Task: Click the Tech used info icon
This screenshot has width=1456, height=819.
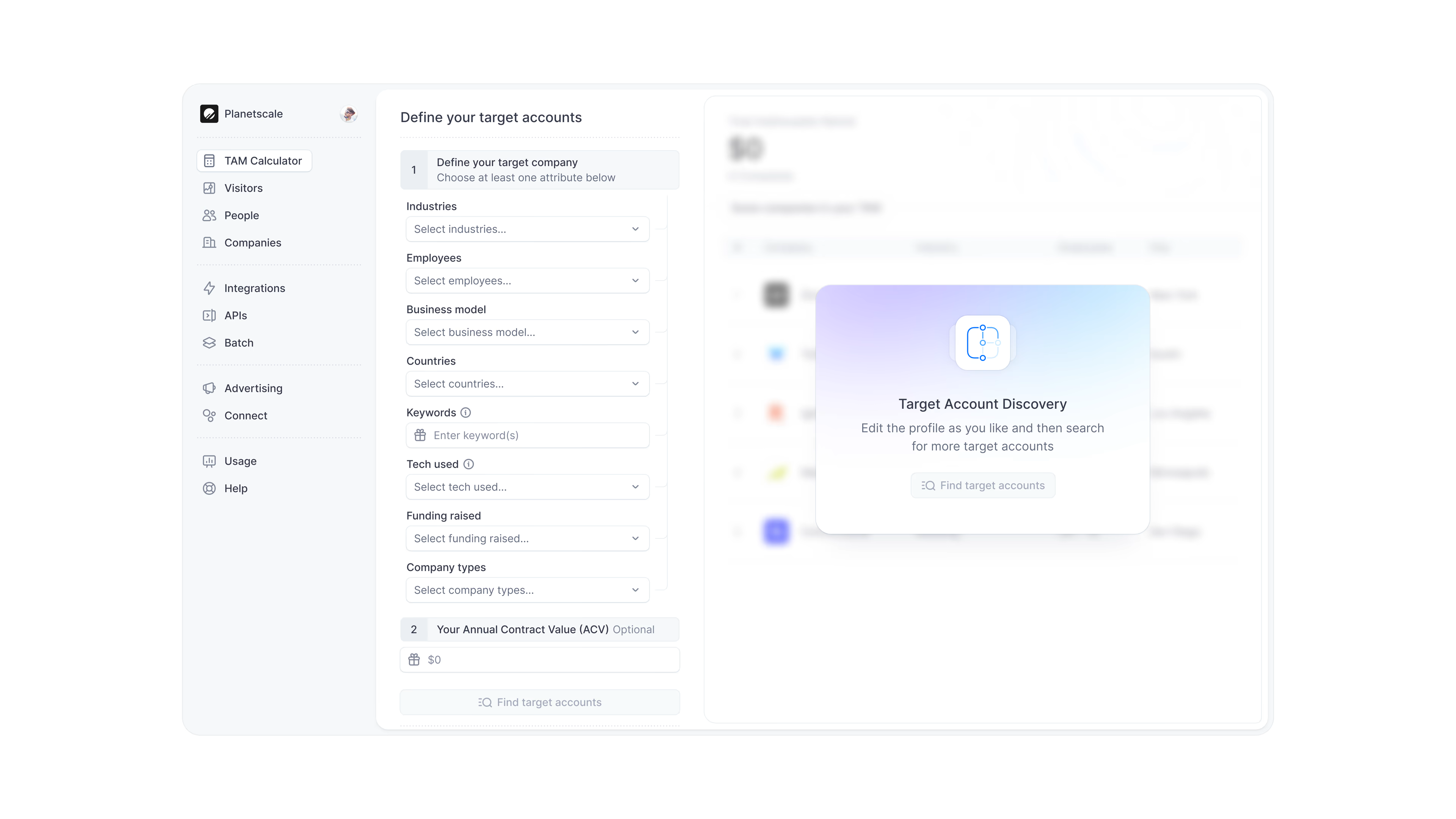Action: (469, 464)
